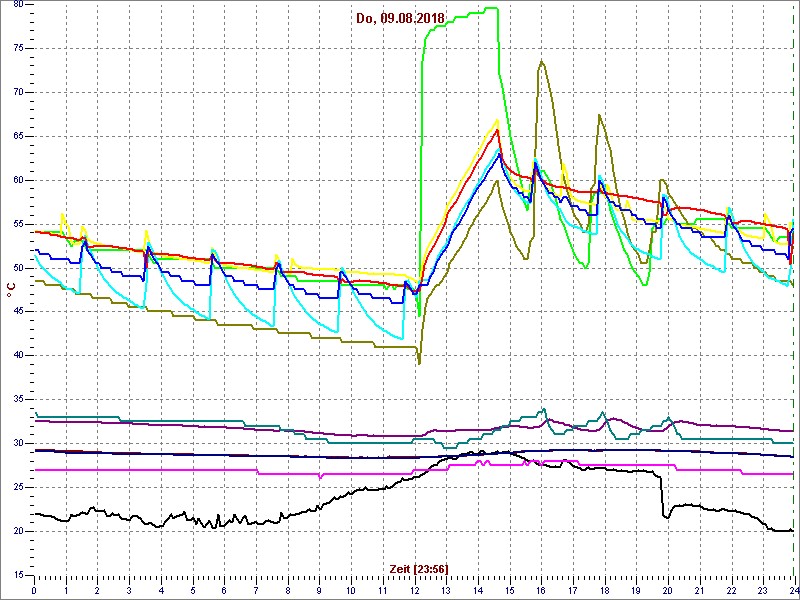Click hour 6 on the time axis
800x600 pixels.
tap(224, 590)
